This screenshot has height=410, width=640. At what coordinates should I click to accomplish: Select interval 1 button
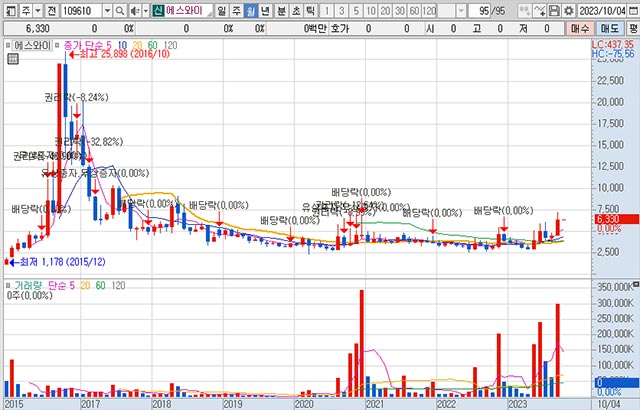click(327, 11)
